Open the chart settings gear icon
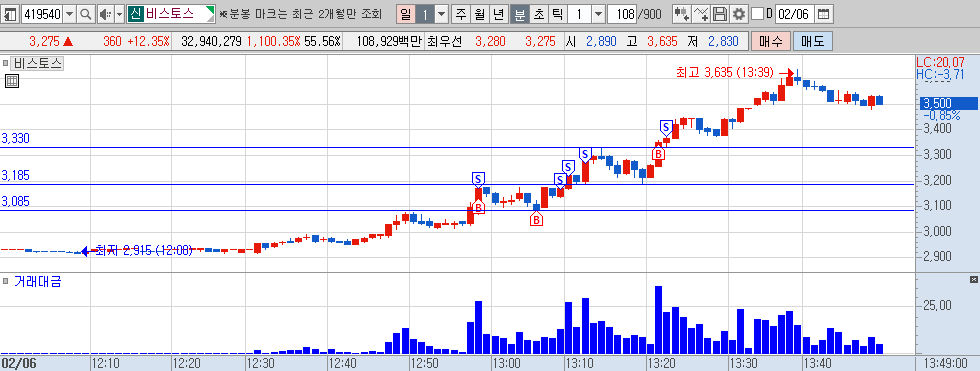 click(x=739, y=14)
